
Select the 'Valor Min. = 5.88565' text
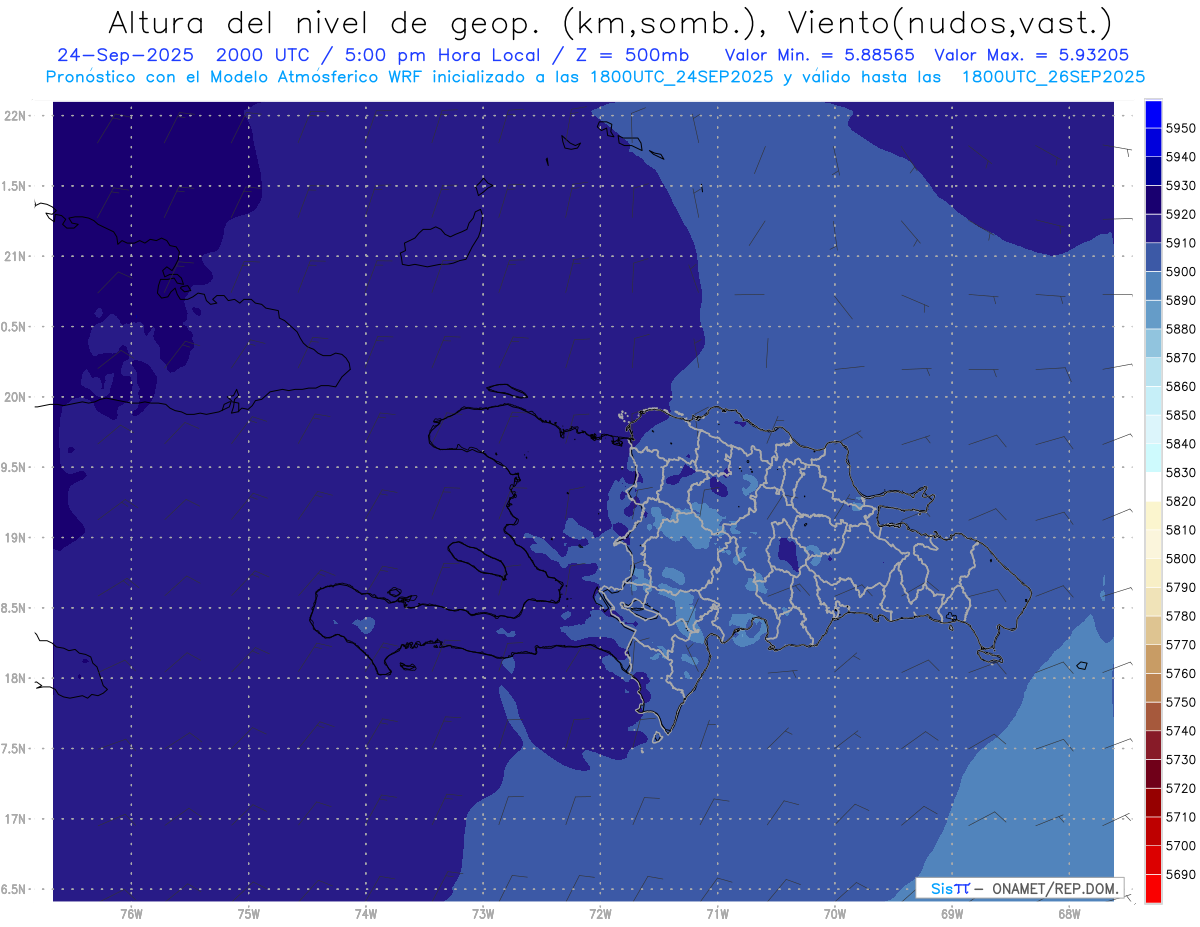(819, 56)
